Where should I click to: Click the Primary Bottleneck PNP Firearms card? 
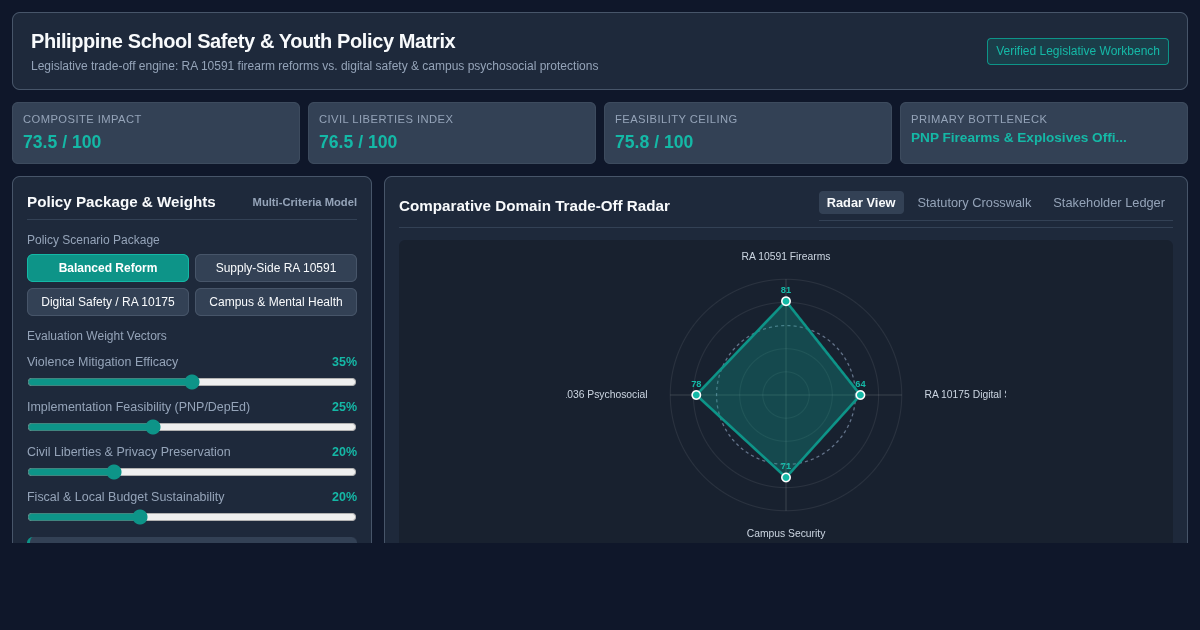tap(1044, 133)
